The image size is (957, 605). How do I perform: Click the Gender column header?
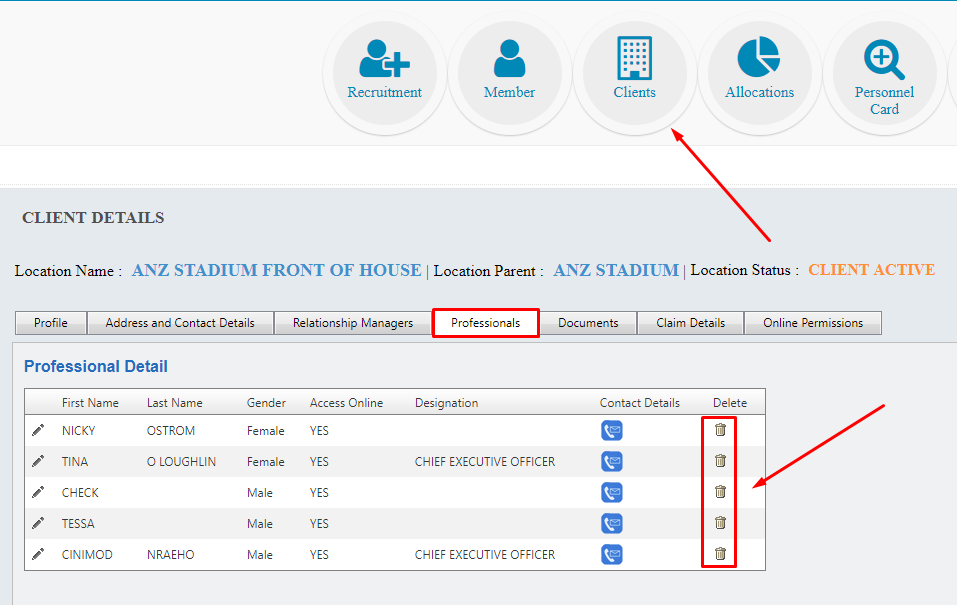[x=266, y=403]
